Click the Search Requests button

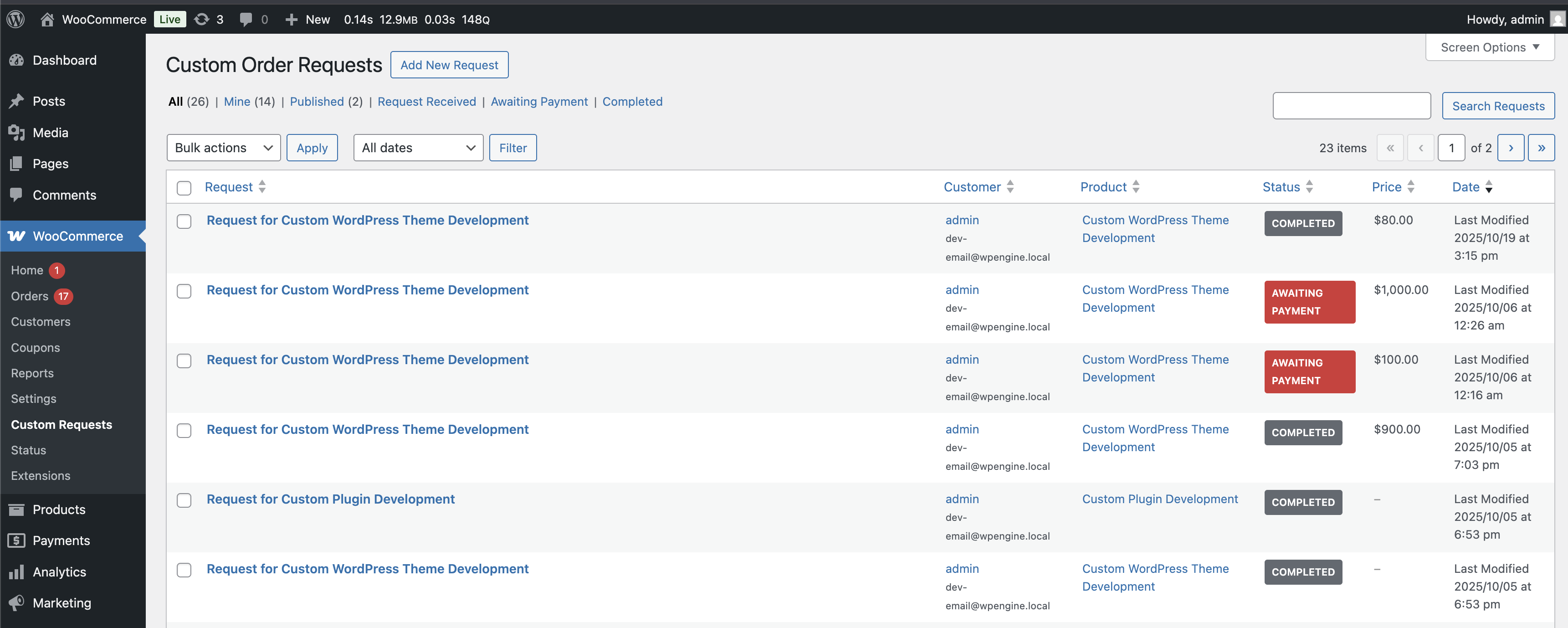pos(1497,105)
